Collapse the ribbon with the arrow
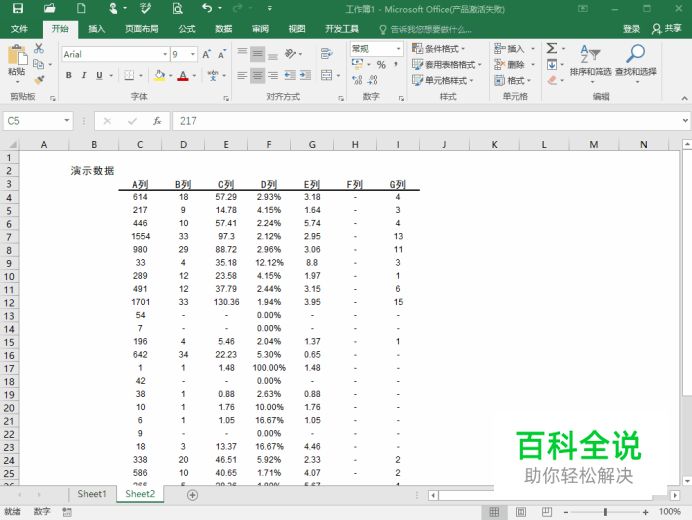 click(684, 98)
